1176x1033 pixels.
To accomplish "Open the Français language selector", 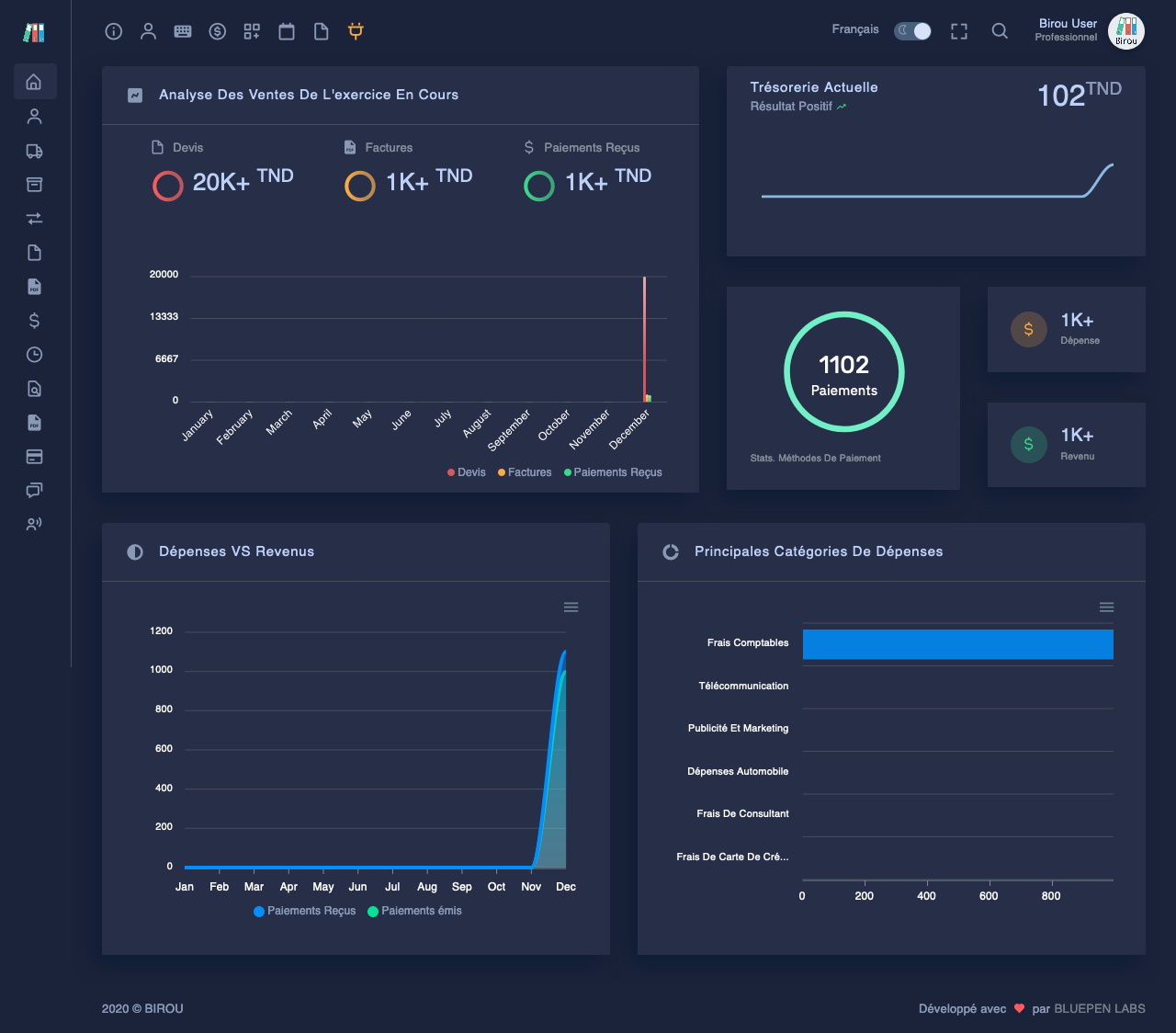I will point(854,29).
